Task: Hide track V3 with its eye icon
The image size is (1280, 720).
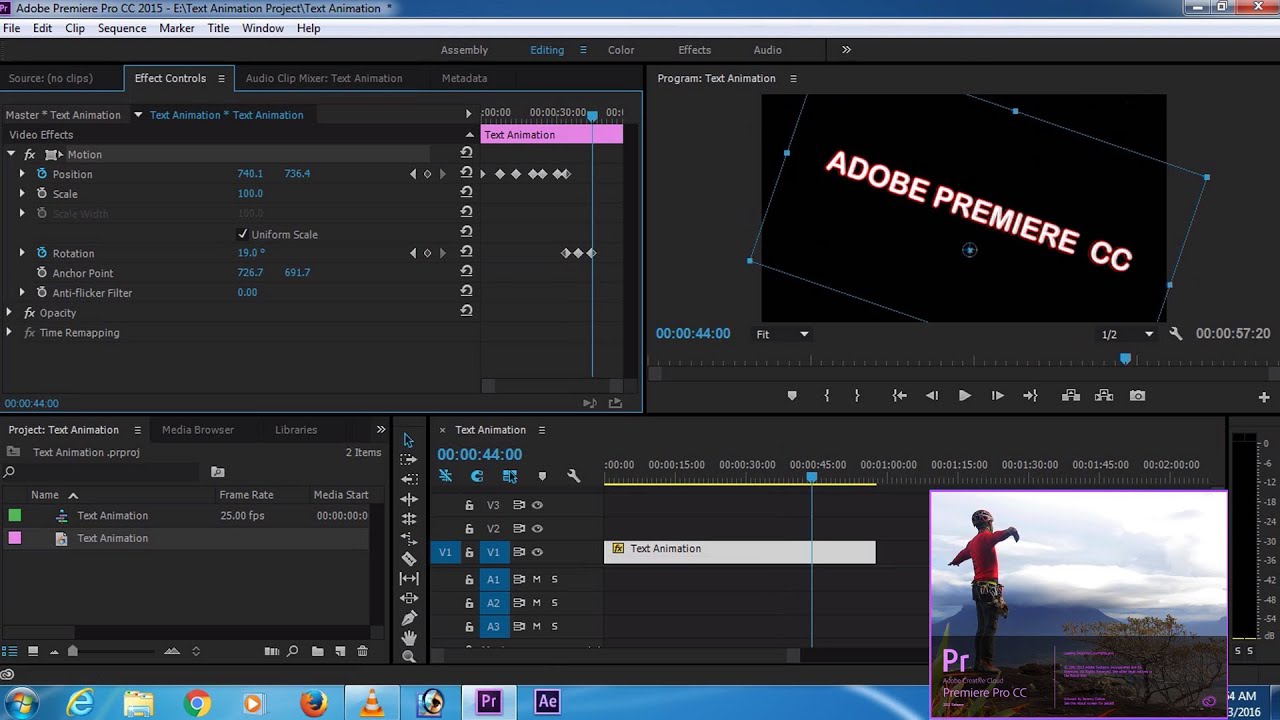Action: (x=537, y=505)
